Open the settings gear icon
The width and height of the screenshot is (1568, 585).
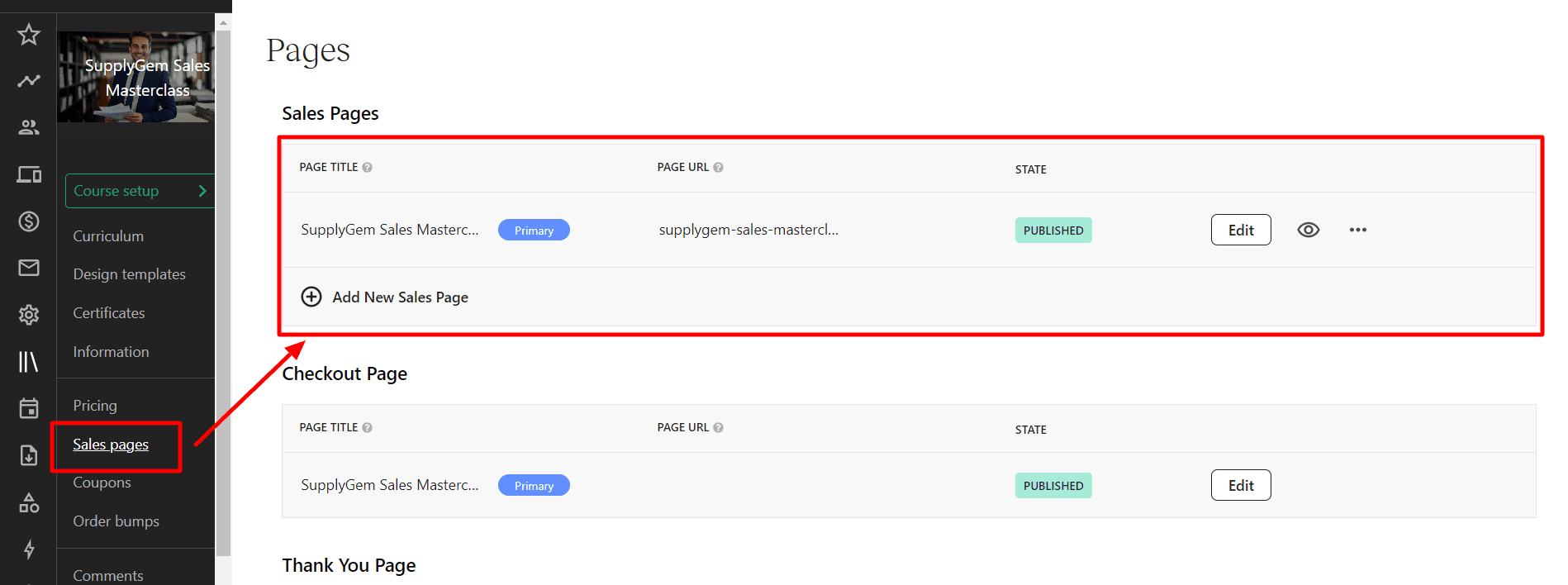pos(29,315)
